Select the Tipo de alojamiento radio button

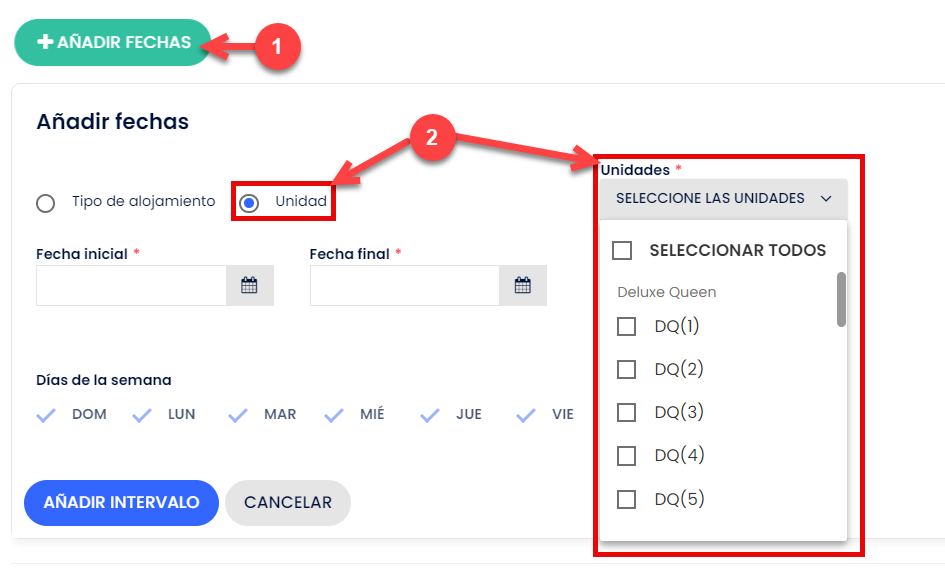[x=46, y=203]
